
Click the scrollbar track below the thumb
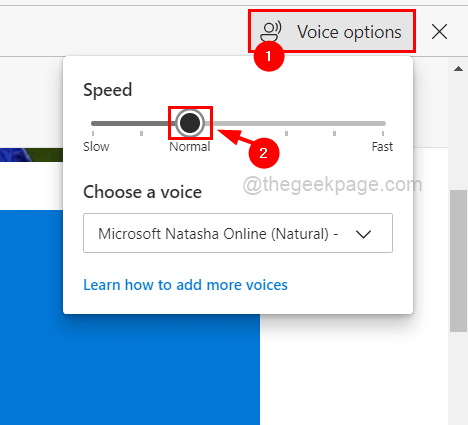[458, 378]
